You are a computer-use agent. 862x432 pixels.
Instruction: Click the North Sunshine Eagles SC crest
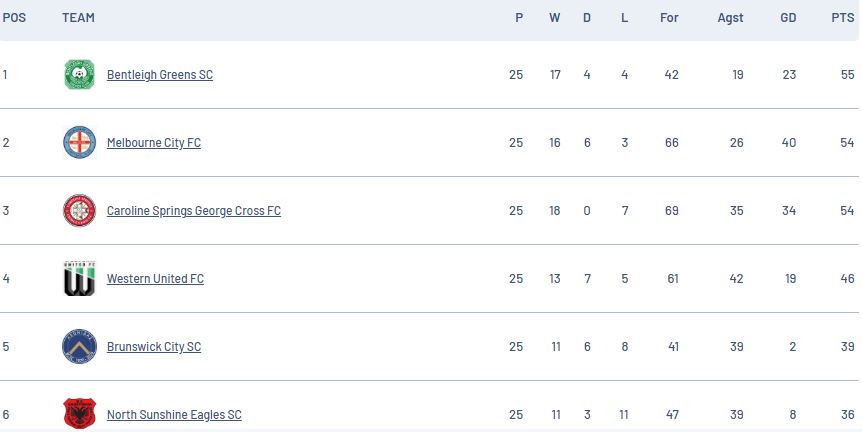(79, 414)
